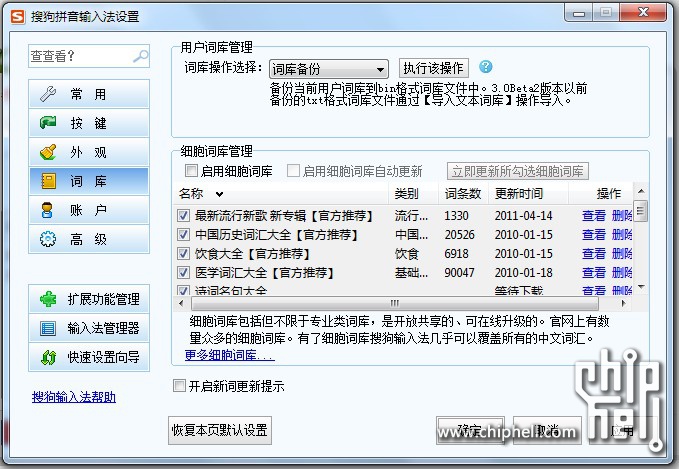Click the horizontal scrollbar right arrow
The height and width of the screenshot is (469, 679).
(624, 303)
